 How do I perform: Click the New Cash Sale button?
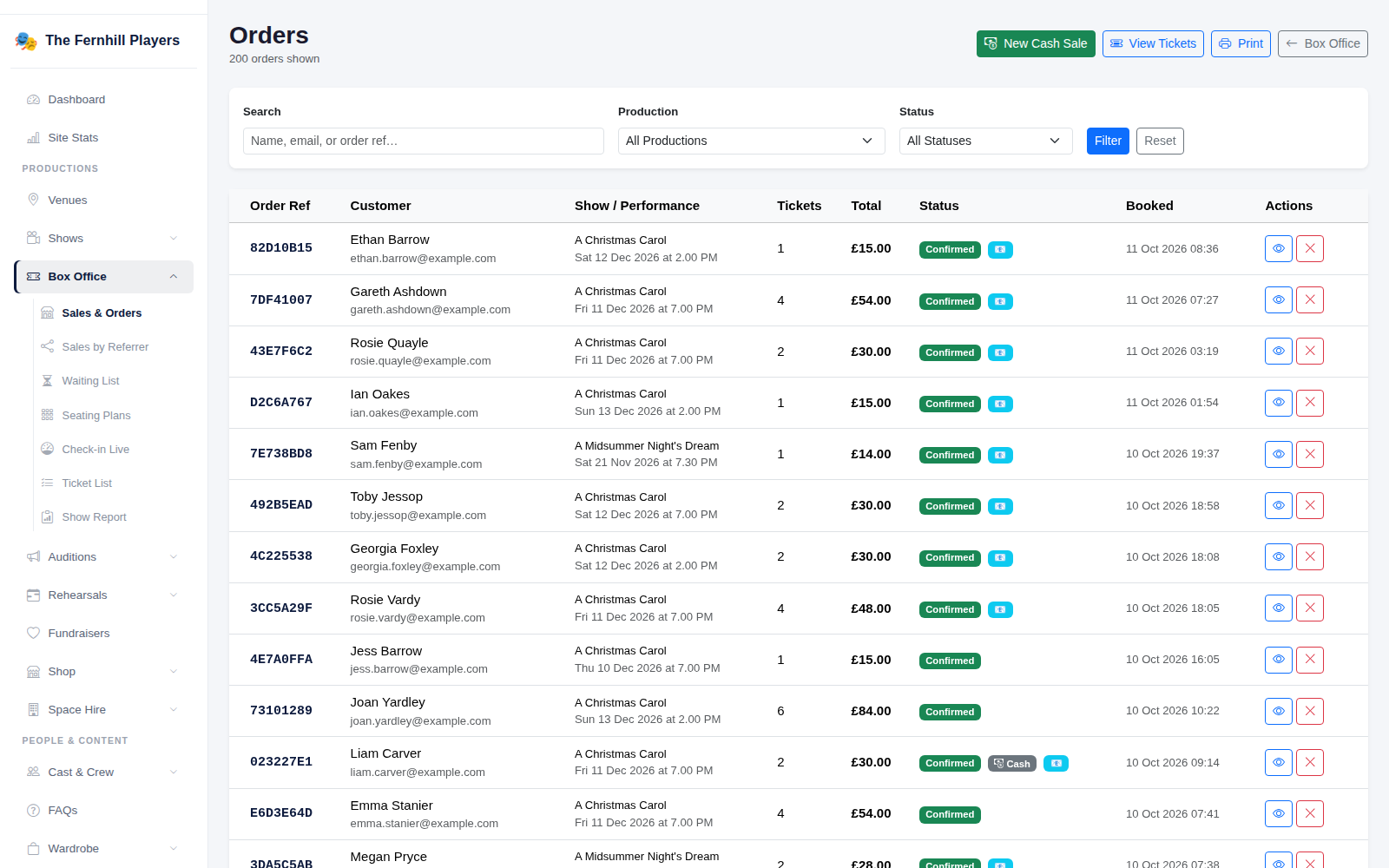[1036, 43]
